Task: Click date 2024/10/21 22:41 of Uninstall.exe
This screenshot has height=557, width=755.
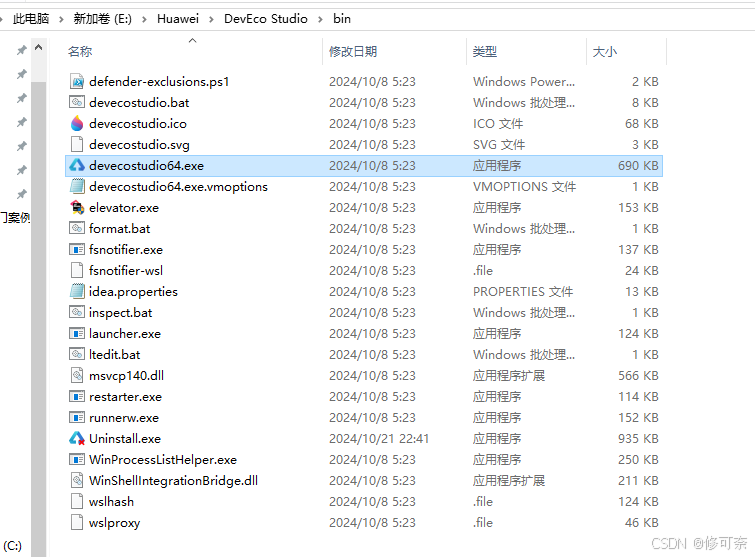Action: click(x=379, y=439)
